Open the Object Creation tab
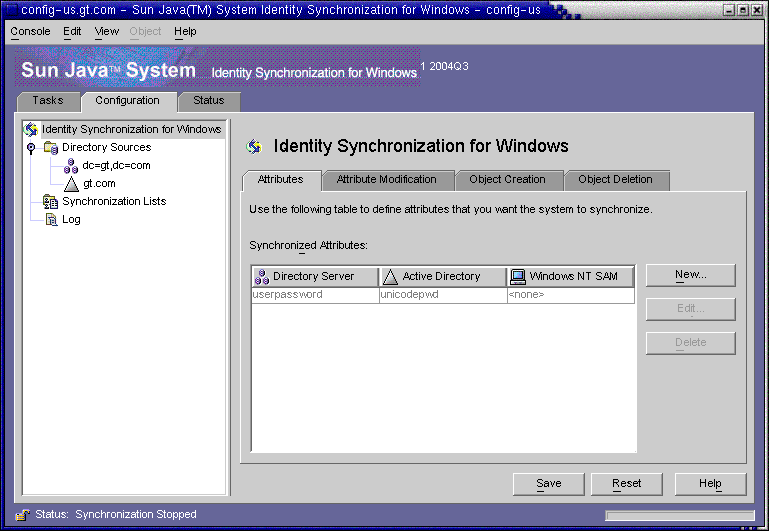The height and width of the screenshot is (531, 769). 508,180
